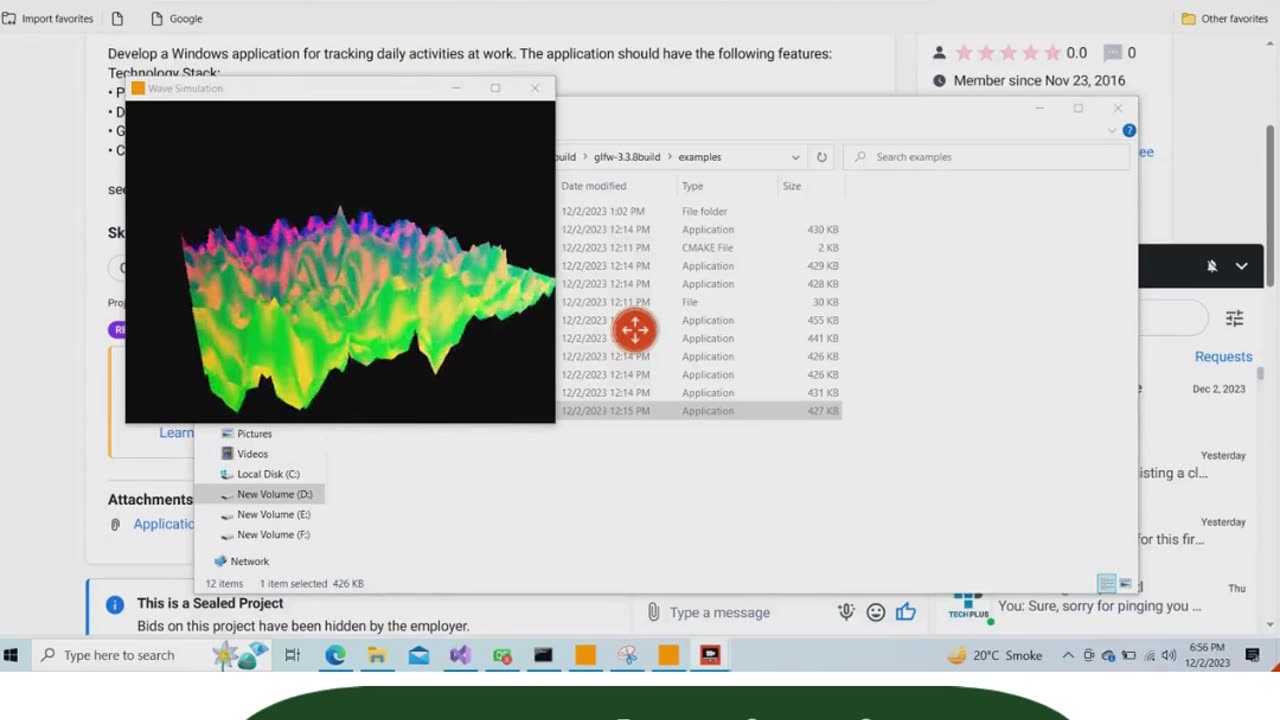Open the Google bookmark
The width and height of the screenshot is (1280, 720).
[x=176, y=19]
